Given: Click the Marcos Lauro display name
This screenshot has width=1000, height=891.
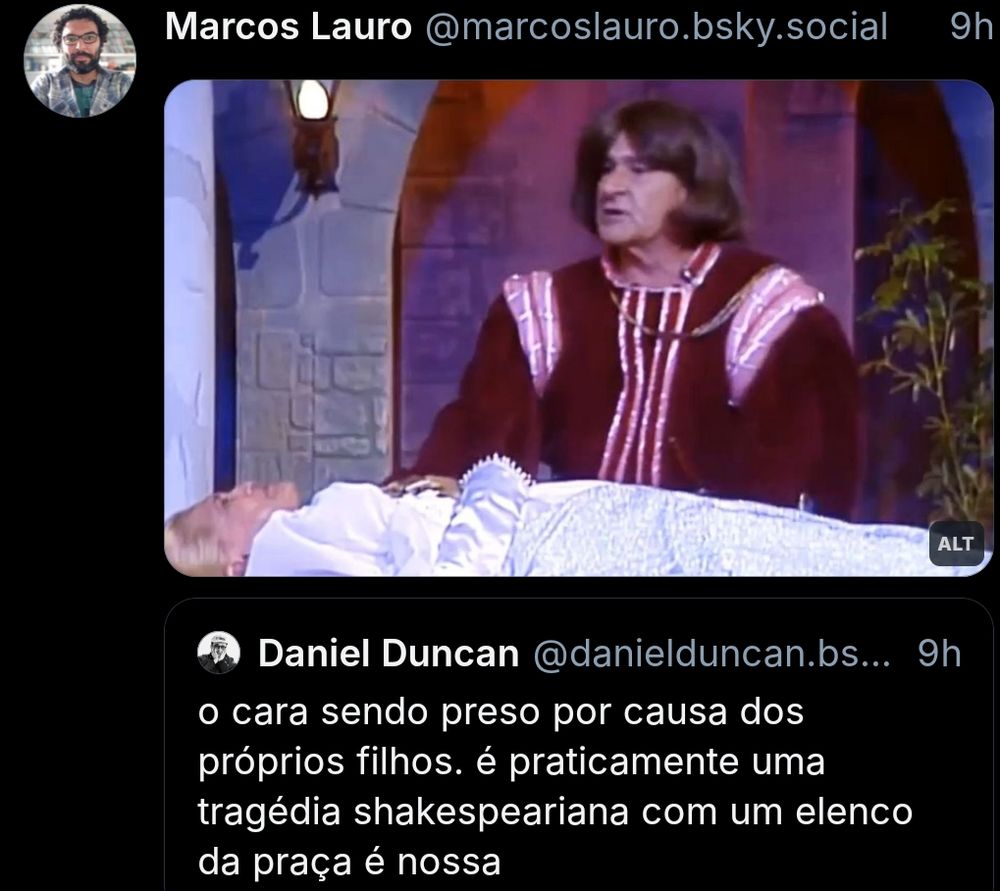Looking at the screenshot, I should click(288, 27).
